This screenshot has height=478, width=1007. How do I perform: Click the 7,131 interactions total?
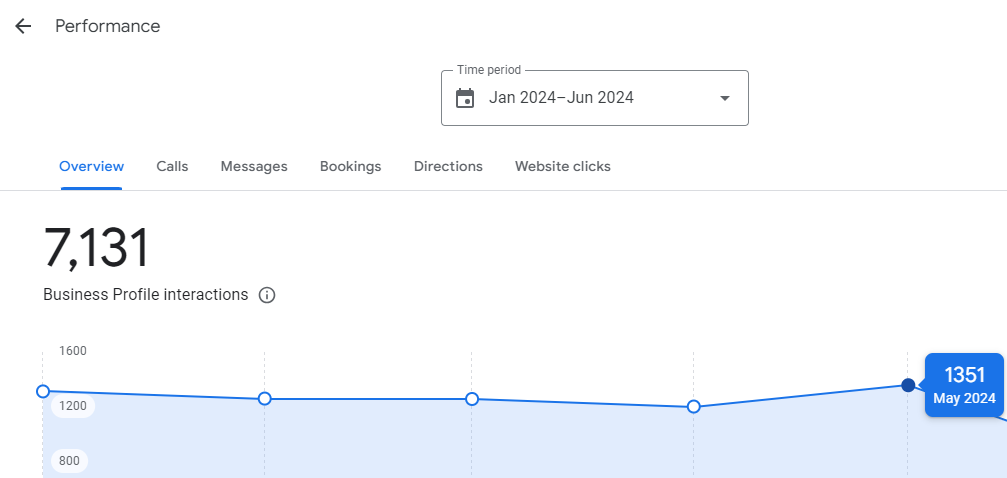coord(97,248)
